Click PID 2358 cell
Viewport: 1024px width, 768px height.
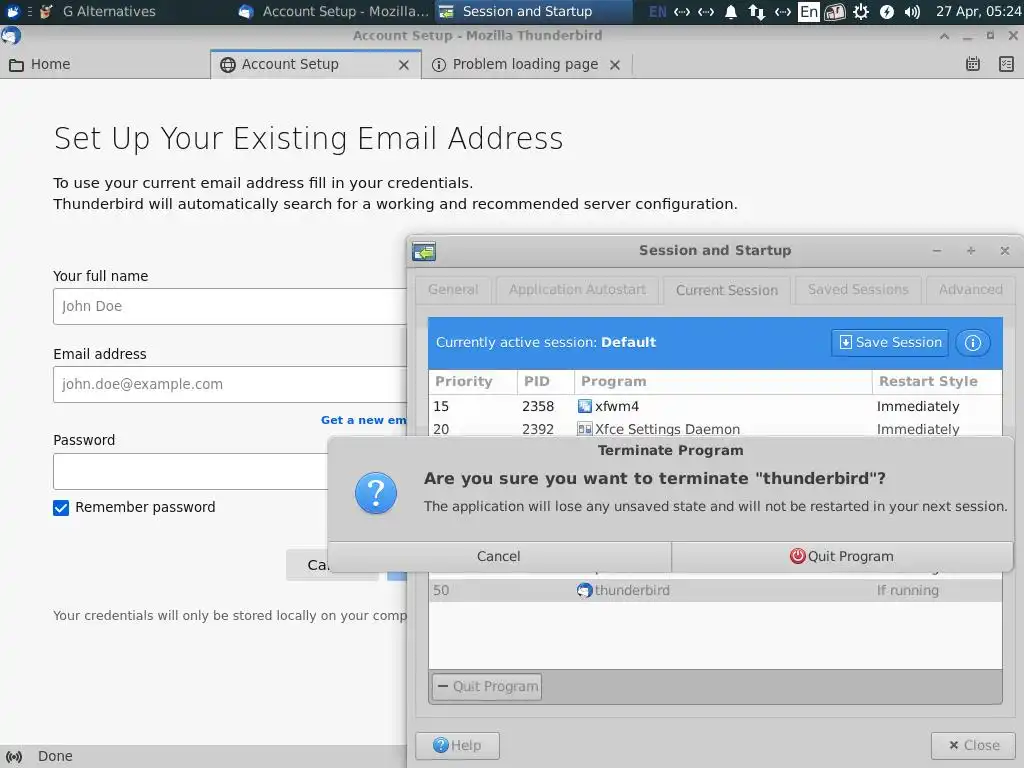click(x=537, y=406)
